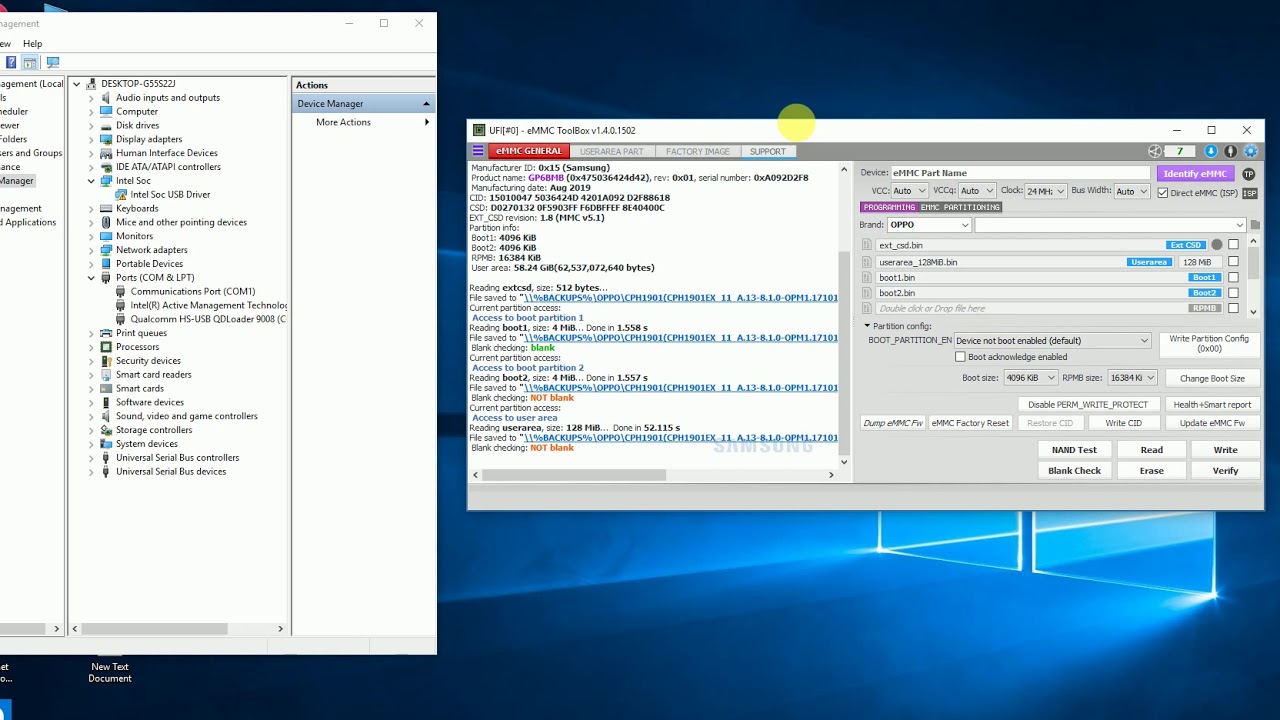Viewport: 1280px width, 720px height.
Task: Open the eMMC ToolBox hamburger menu
Action: point(478,151)
